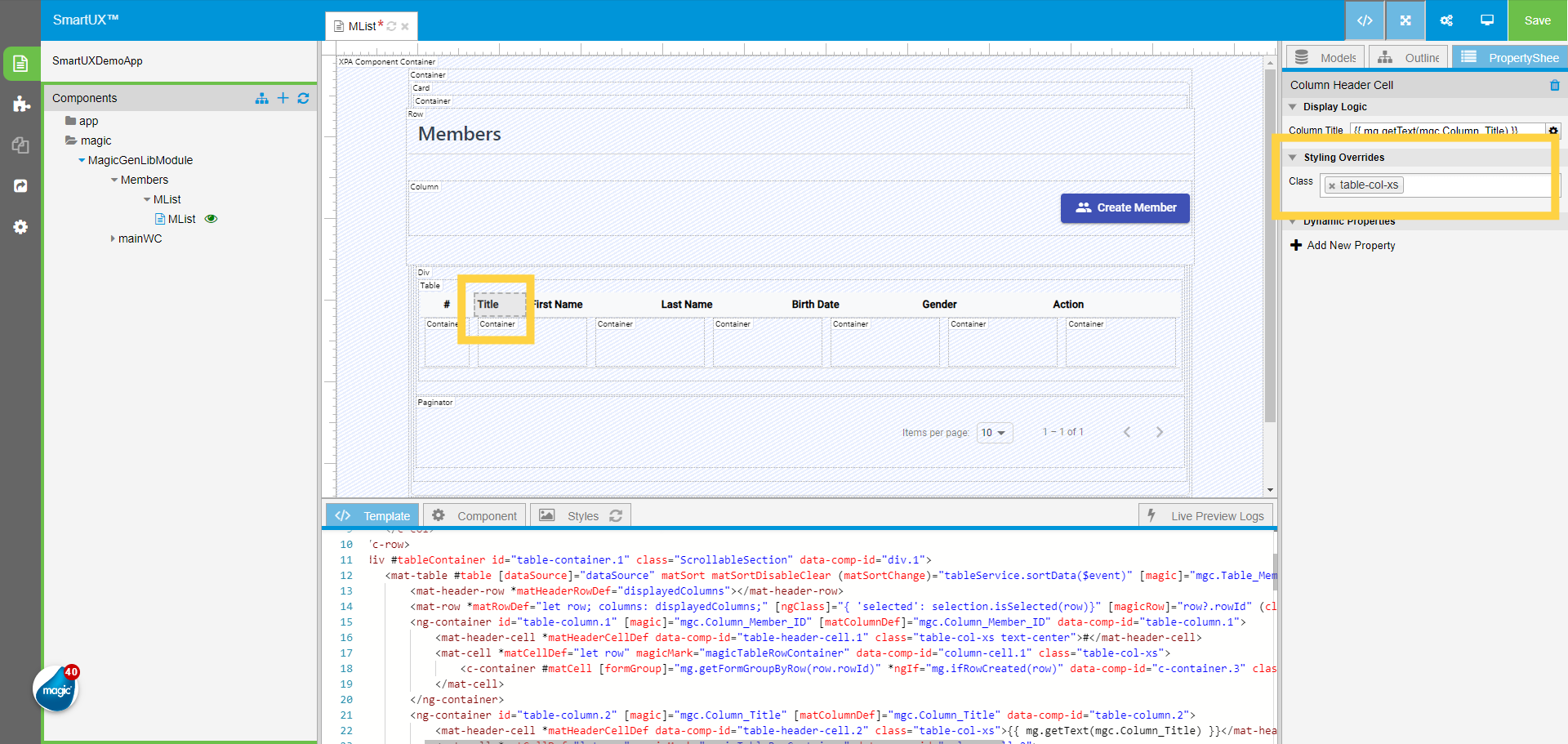
Task: Collapse the Styling Overrides section
Action: tap(1293, 158)
